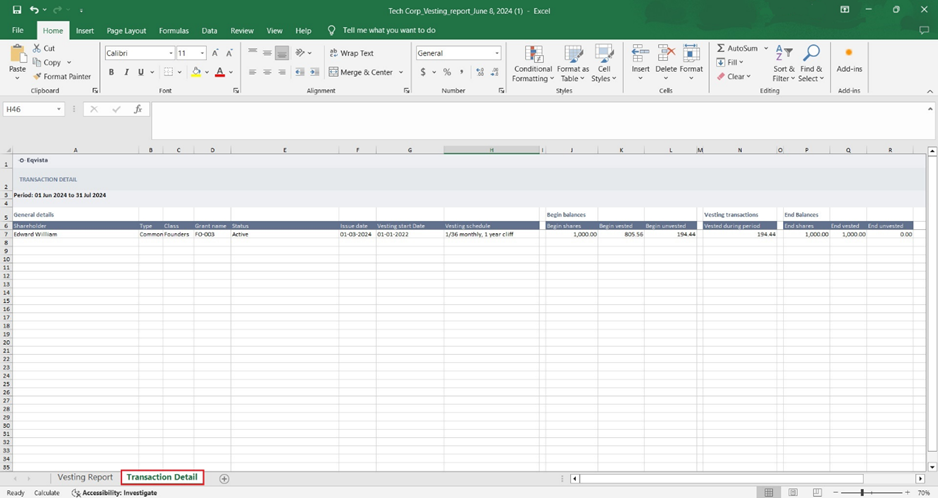The width and height of the screenshot is (938, 498).
Task: Click the Increase Indent icon
Action: pos(314,72)
